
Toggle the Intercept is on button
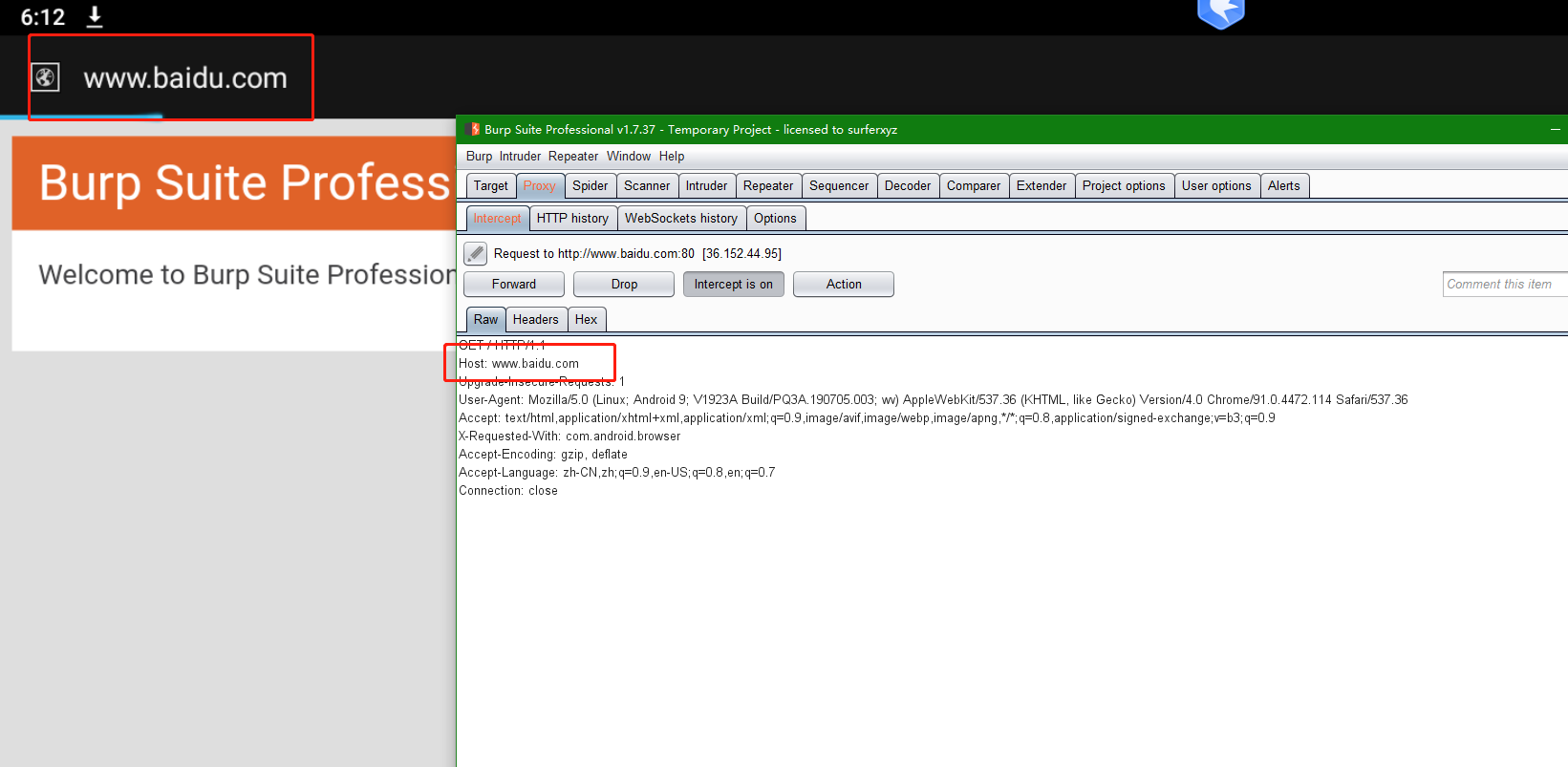(x=734, y=284)
